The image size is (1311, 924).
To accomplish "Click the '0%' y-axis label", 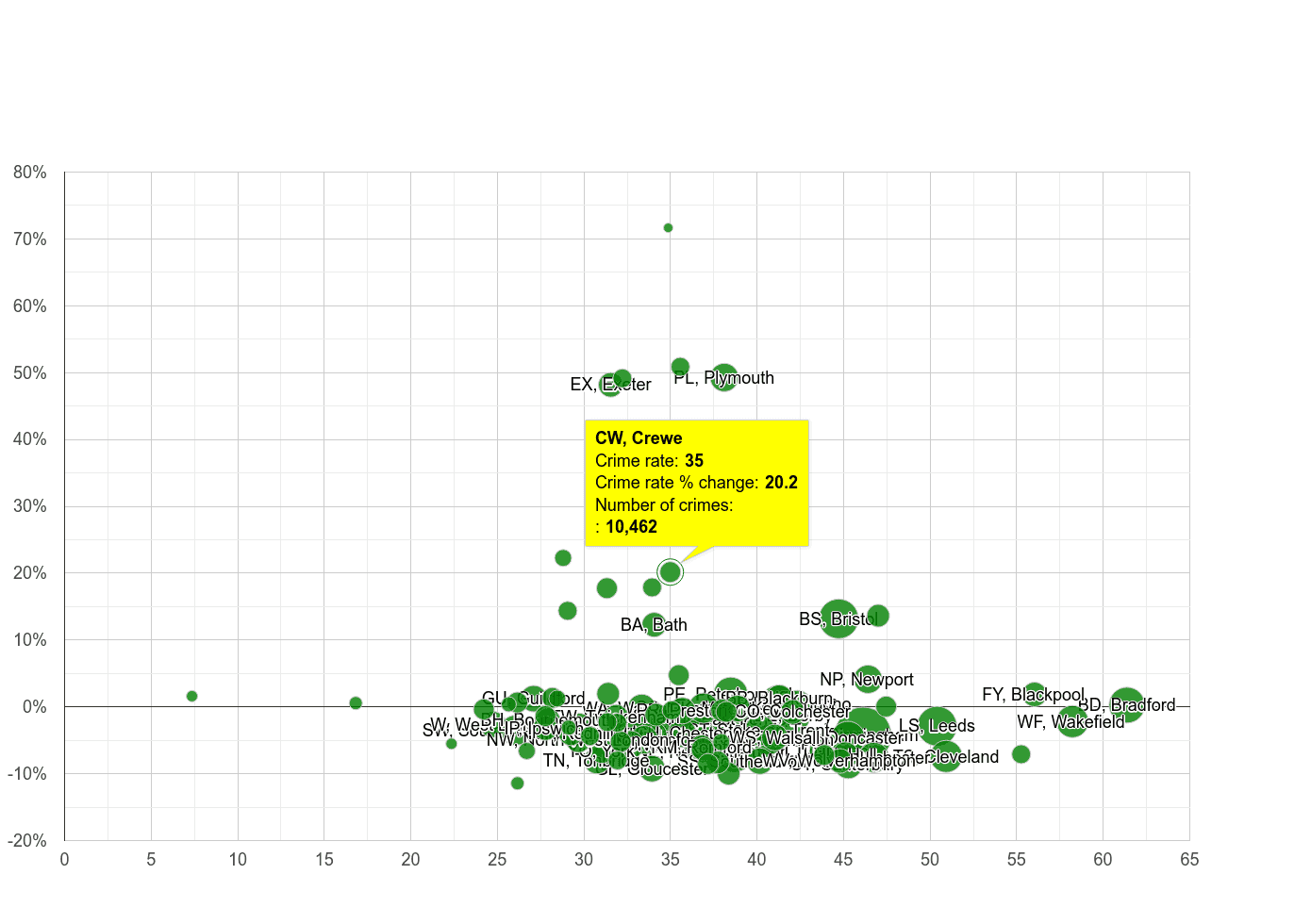I will click(x=35, y=707).
